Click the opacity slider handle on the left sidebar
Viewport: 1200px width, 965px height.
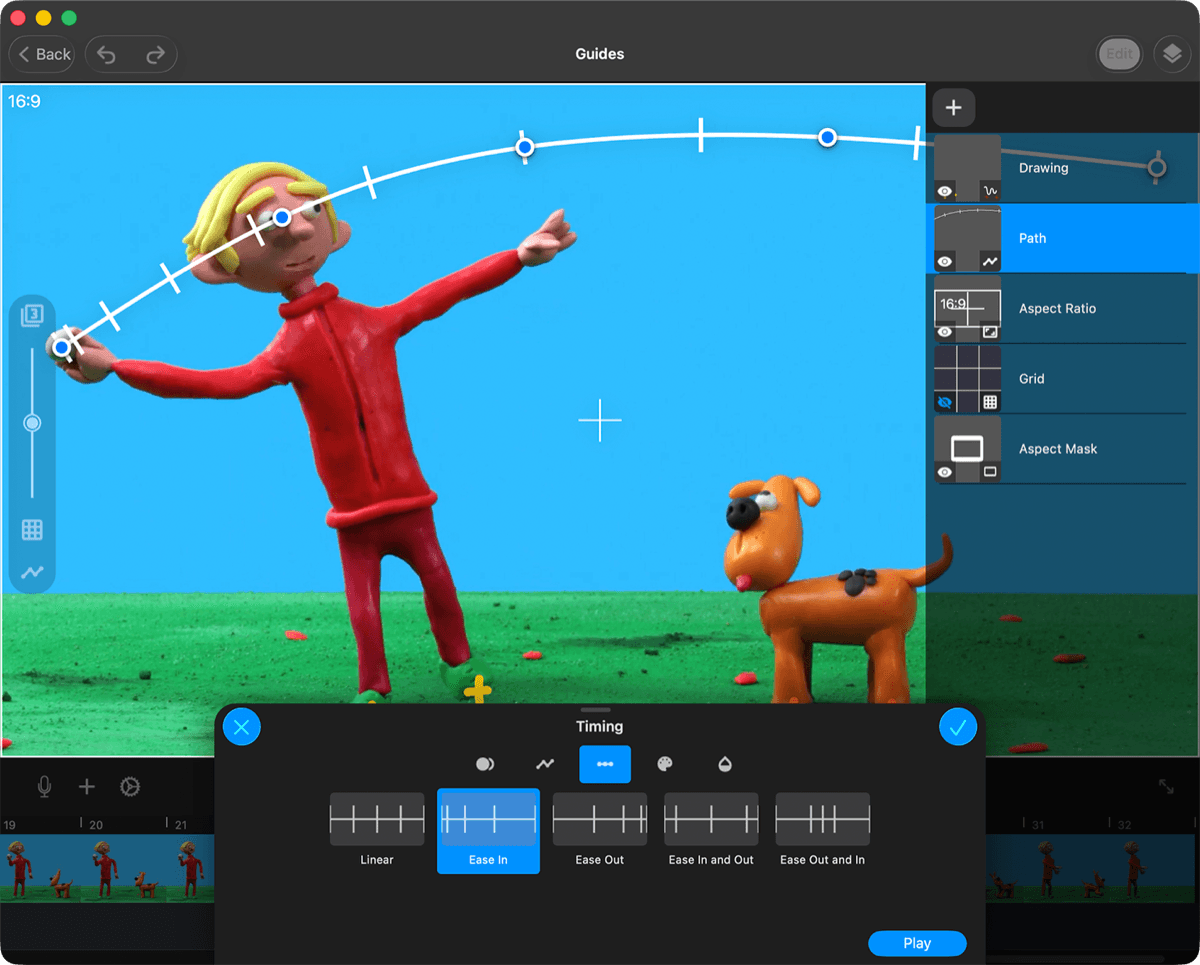(x=32, y=423)
